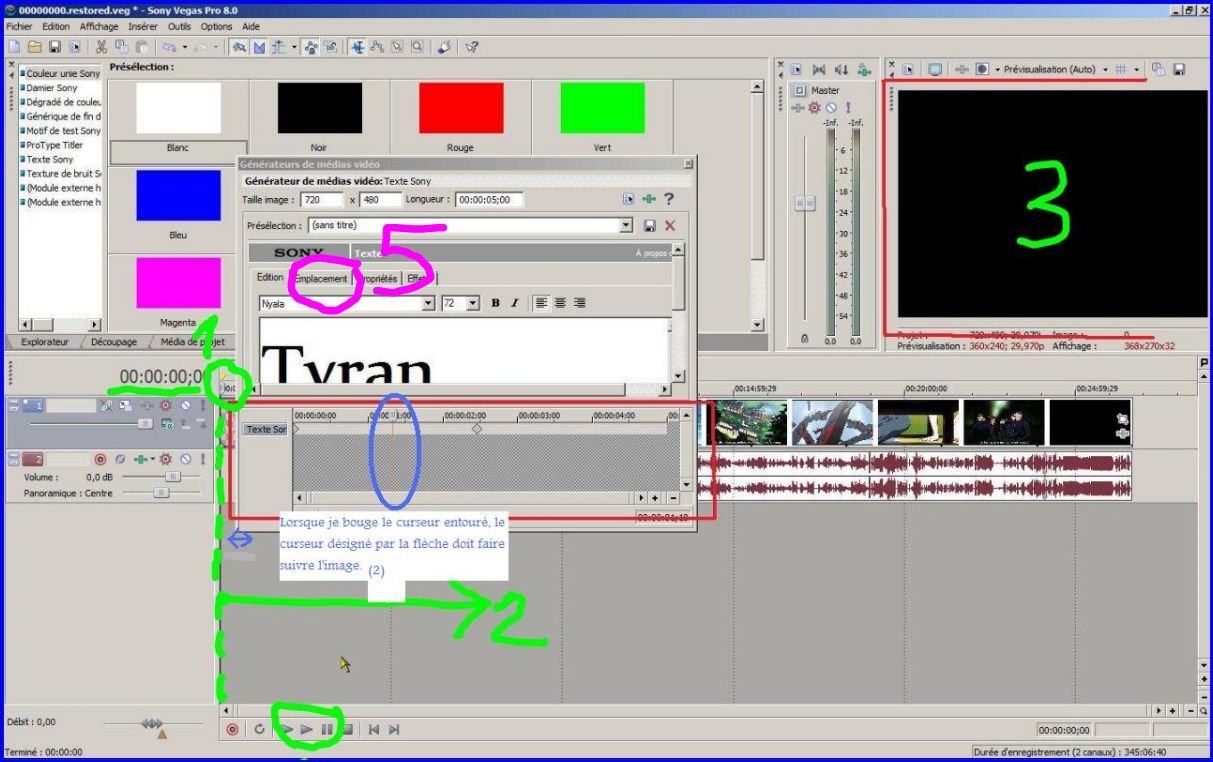Switch to the Emplacement tab
Image resolution: width=1213 pixels, height=762 pixels.
321,279
